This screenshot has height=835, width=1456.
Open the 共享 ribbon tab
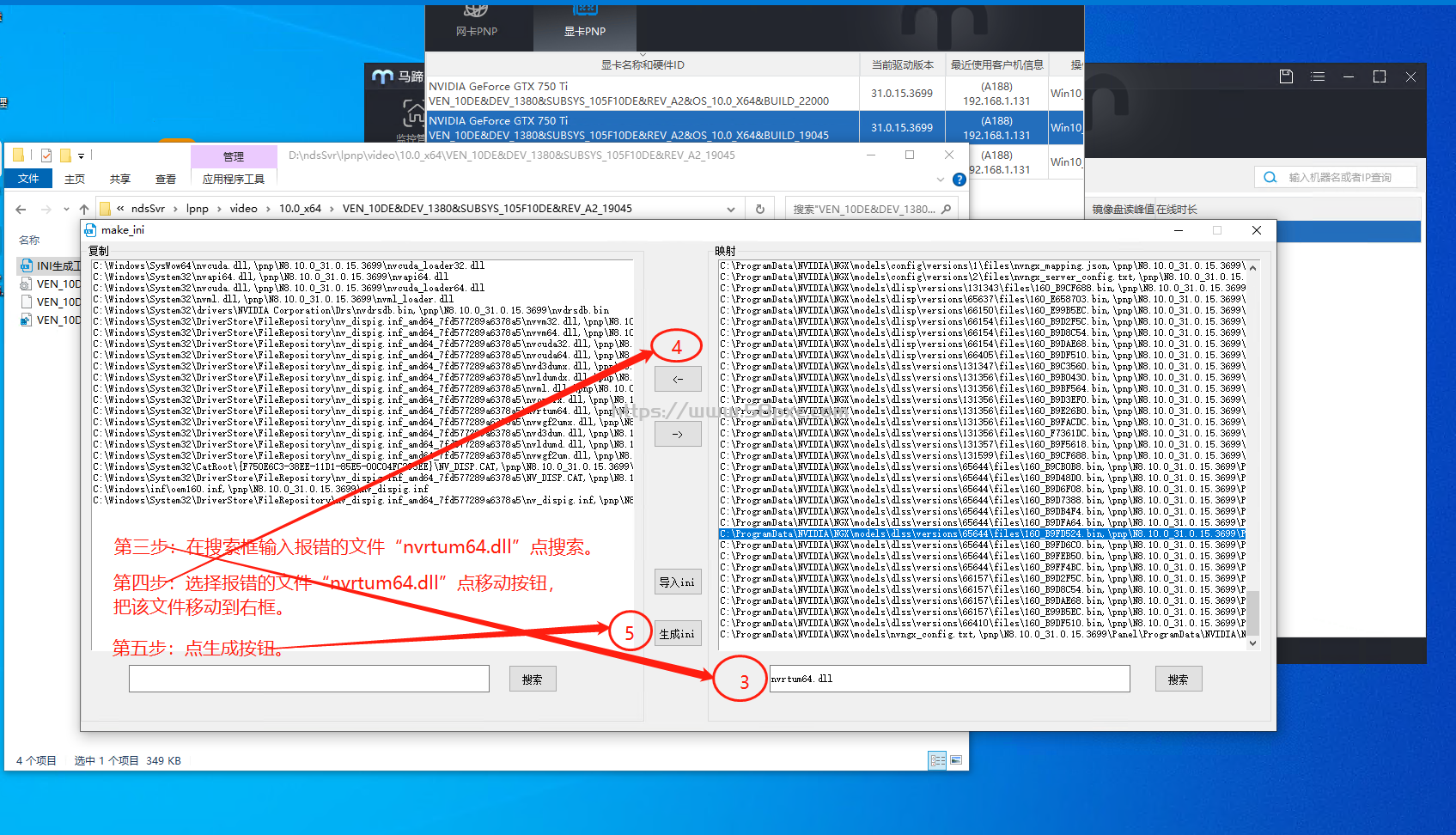(120, 179)
